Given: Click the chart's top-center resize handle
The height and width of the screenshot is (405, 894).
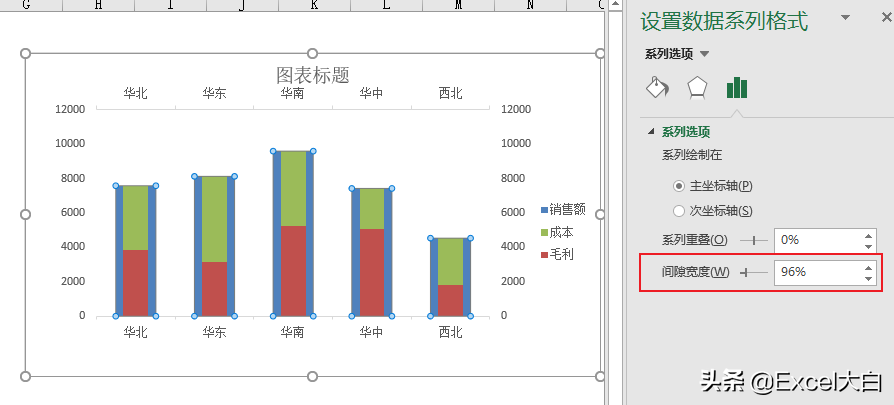Looking at the screenshot, I should click(x=312, y=54).
